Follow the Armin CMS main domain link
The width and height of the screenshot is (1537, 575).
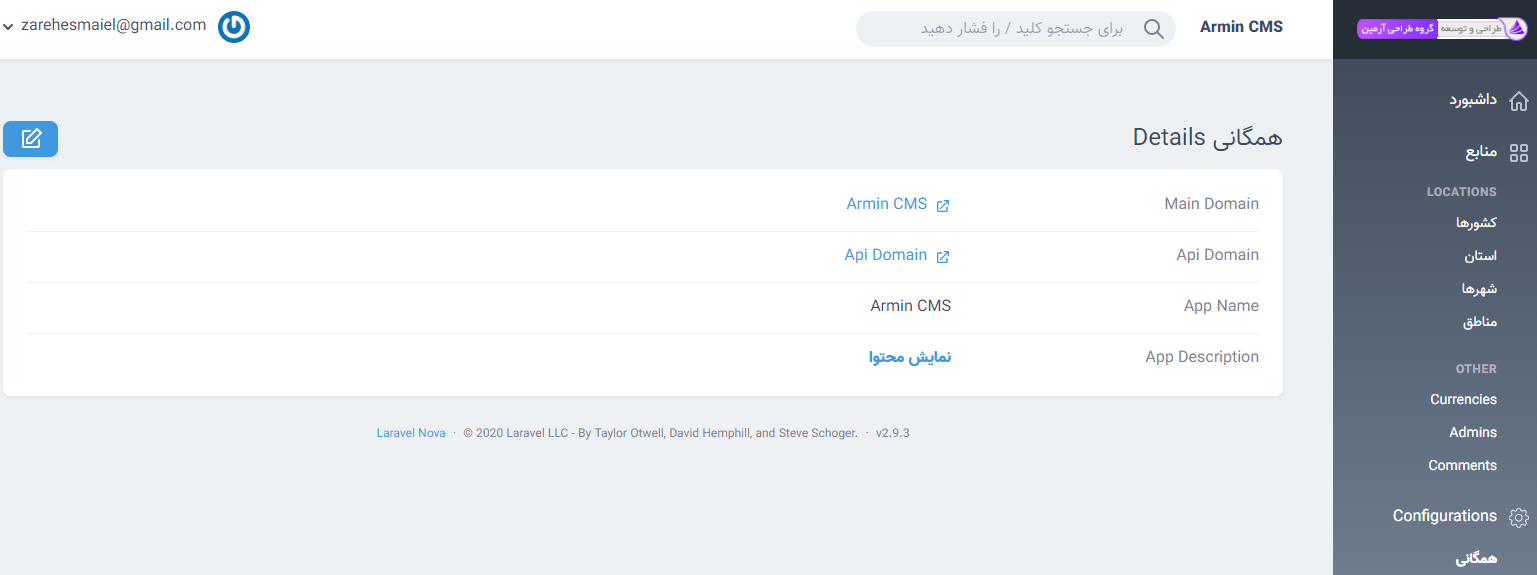pyautogui.click(x=886, y=204)
